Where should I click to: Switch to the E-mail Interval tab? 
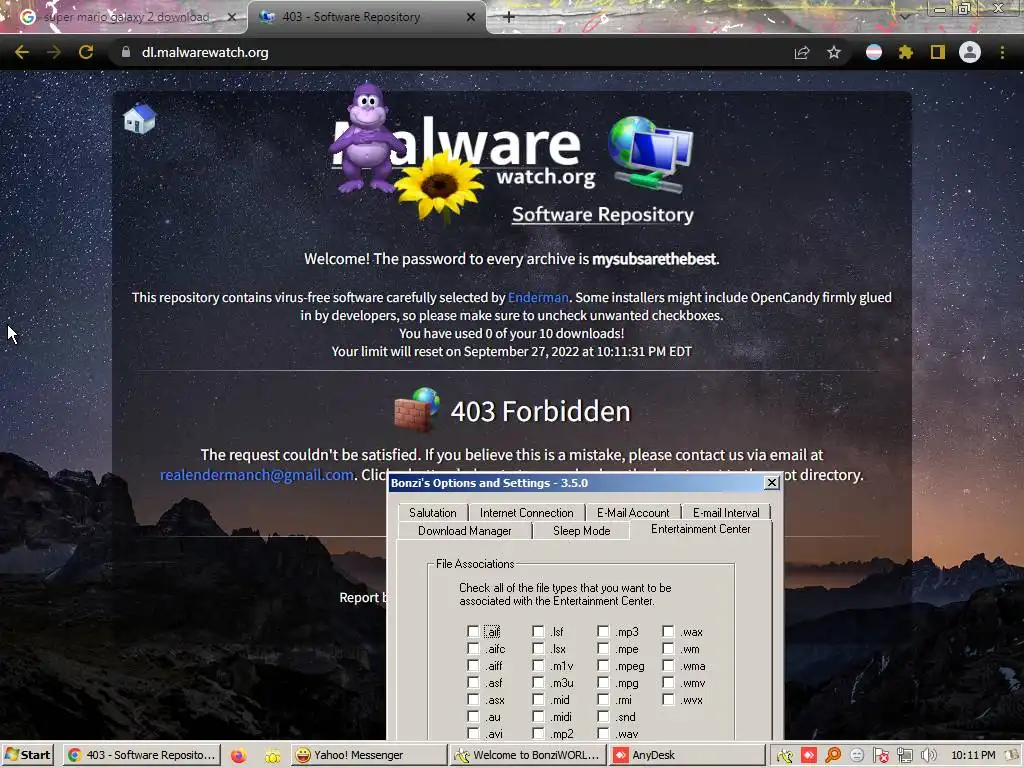(x=726, y=513)
